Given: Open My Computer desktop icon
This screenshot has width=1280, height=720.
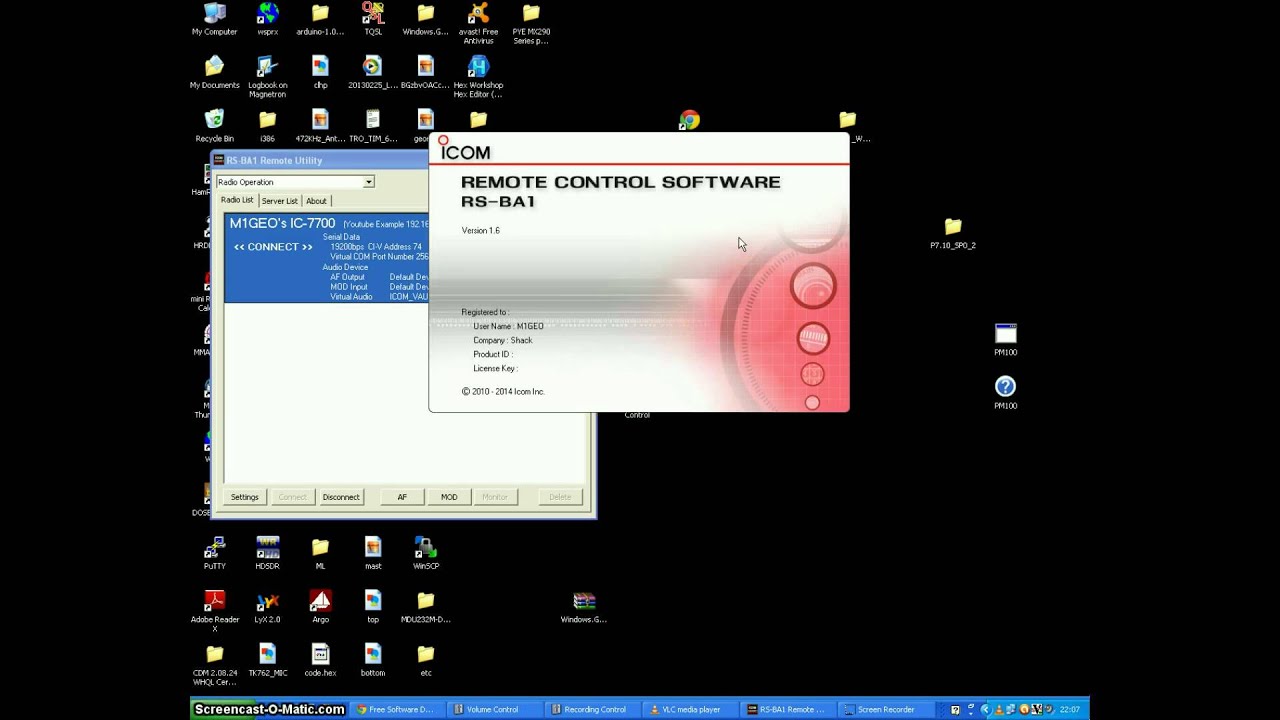Looking at the screenshot, I should click(214, 19).
